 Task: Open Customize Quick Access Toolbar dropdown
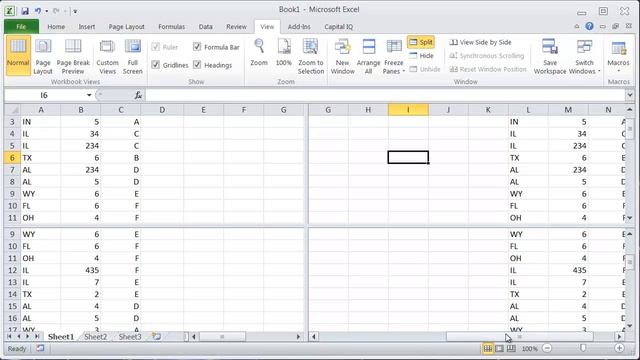pos(75,11)
